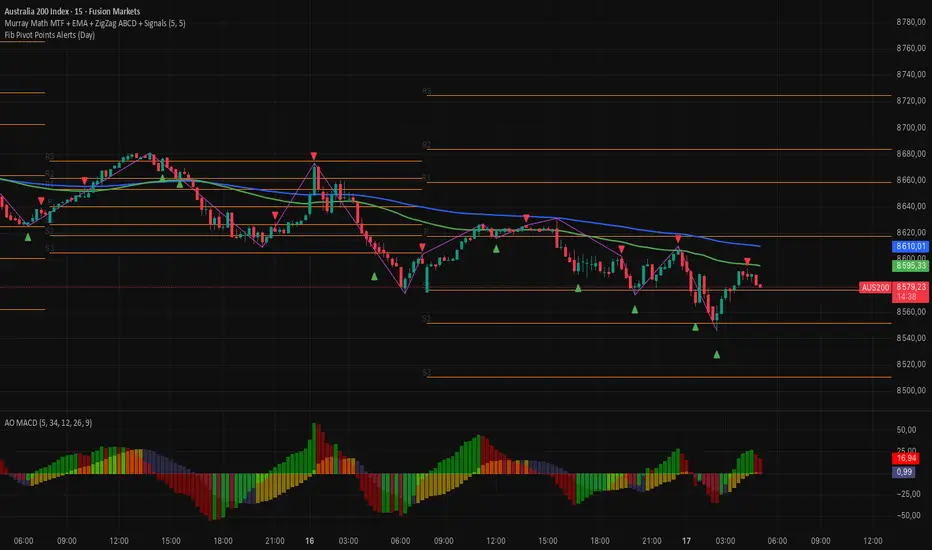Viewport: 932px width, 550px height.
Task: Click the red sell arrow above the peak near 03:00 on day 16
Action: [314, 156]
